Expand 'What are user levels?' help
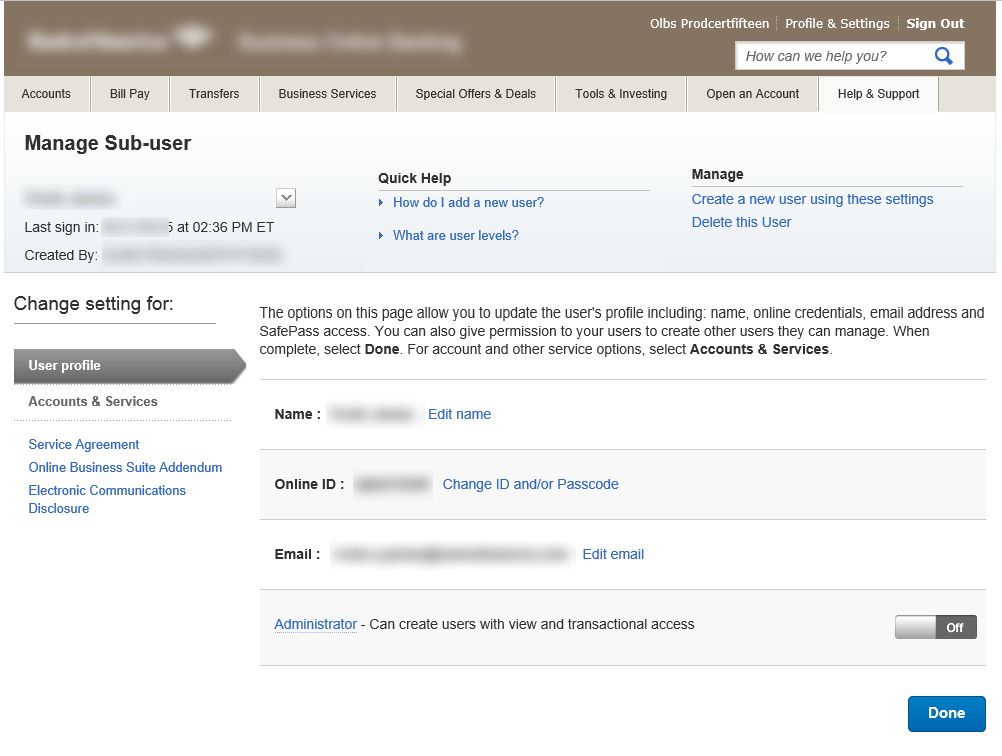Viewport: 1002px width, 756px height. point(456,236)
